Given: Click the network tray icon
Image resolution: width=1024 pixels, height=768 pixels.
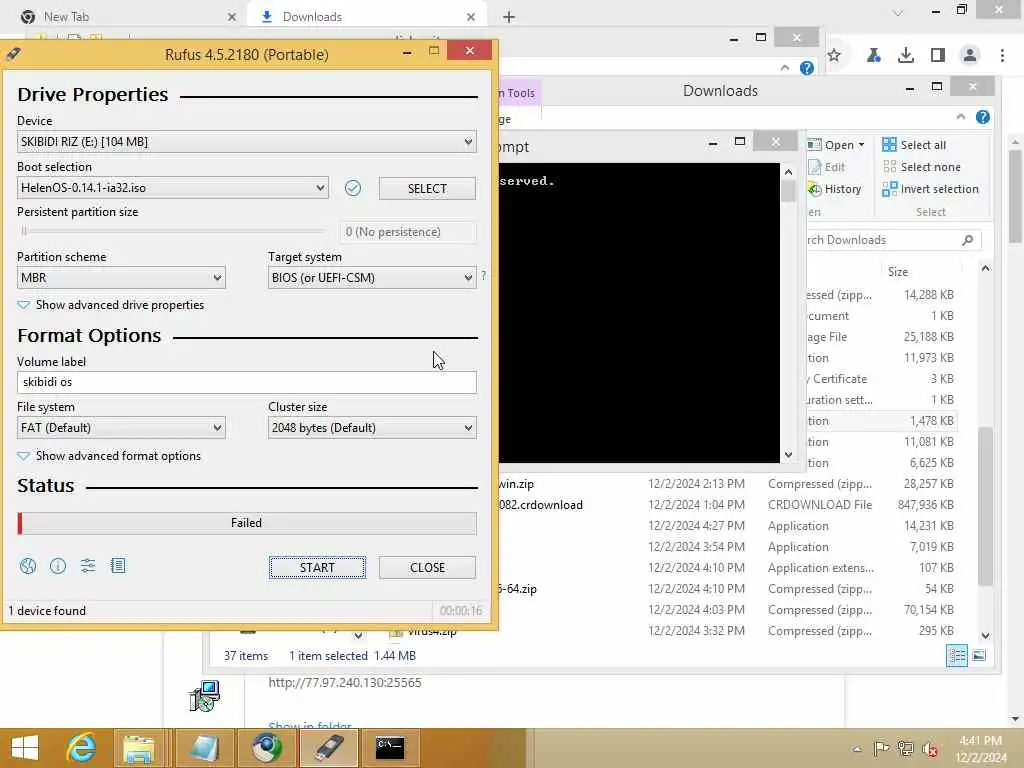Looking at the screenshot, I should [x=905, y=749].
